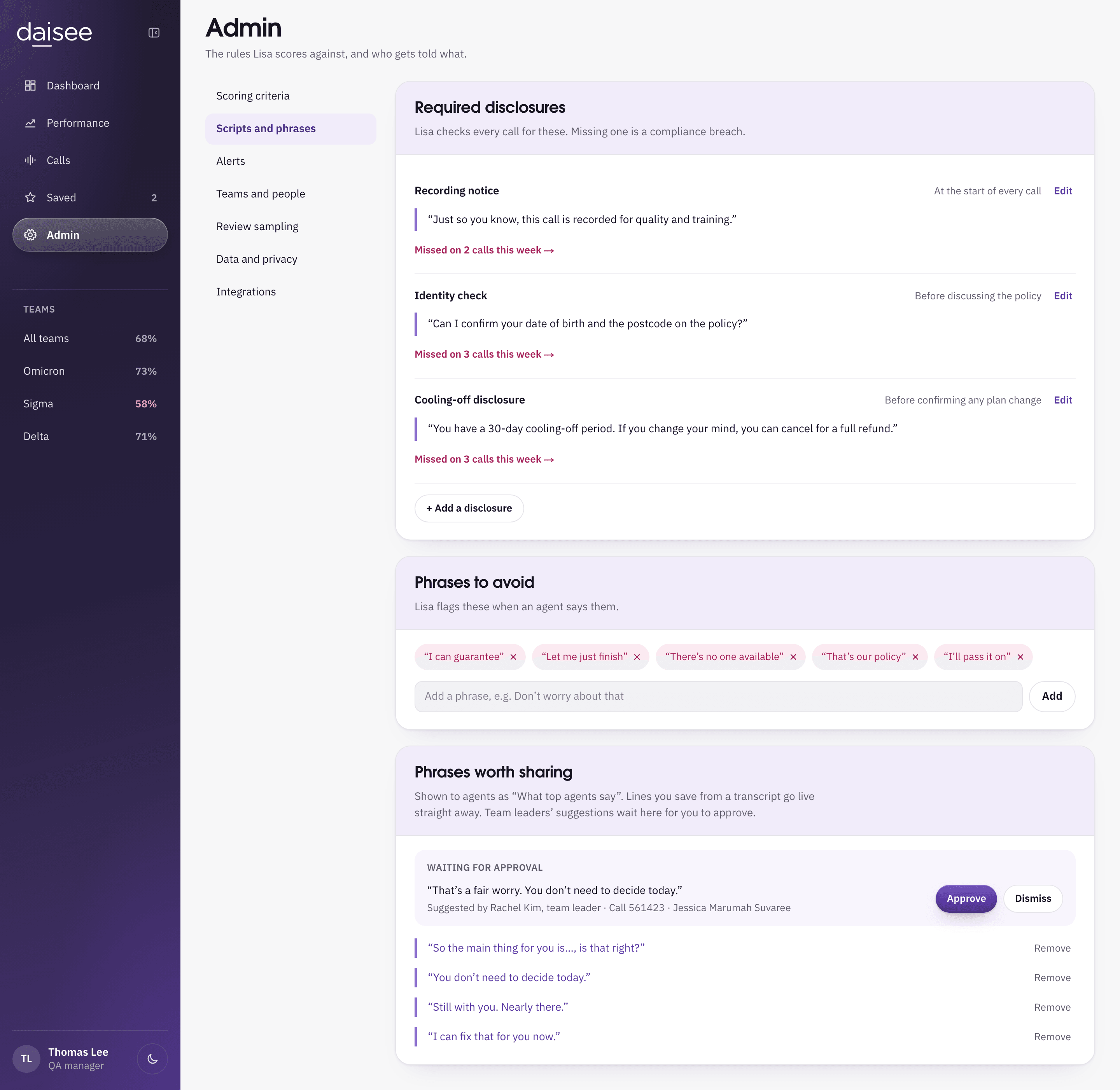Open the Scoring criteria section
The width and height of the screenshot is (1120, 1090).
pyautogui.click(x=291, y=96)
